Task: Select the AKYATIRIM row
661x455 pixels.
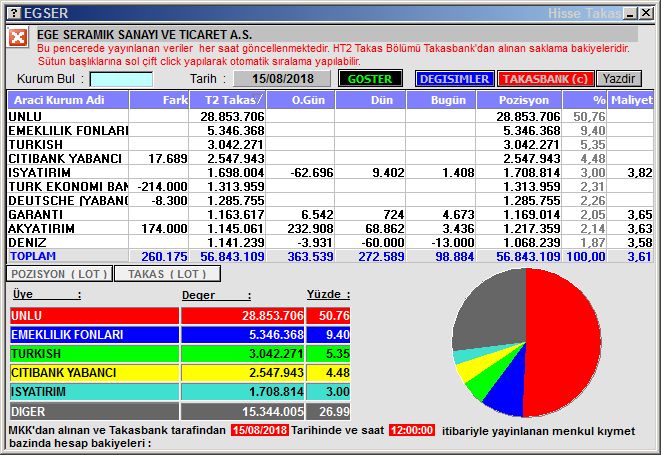Action: pos(330,229)
